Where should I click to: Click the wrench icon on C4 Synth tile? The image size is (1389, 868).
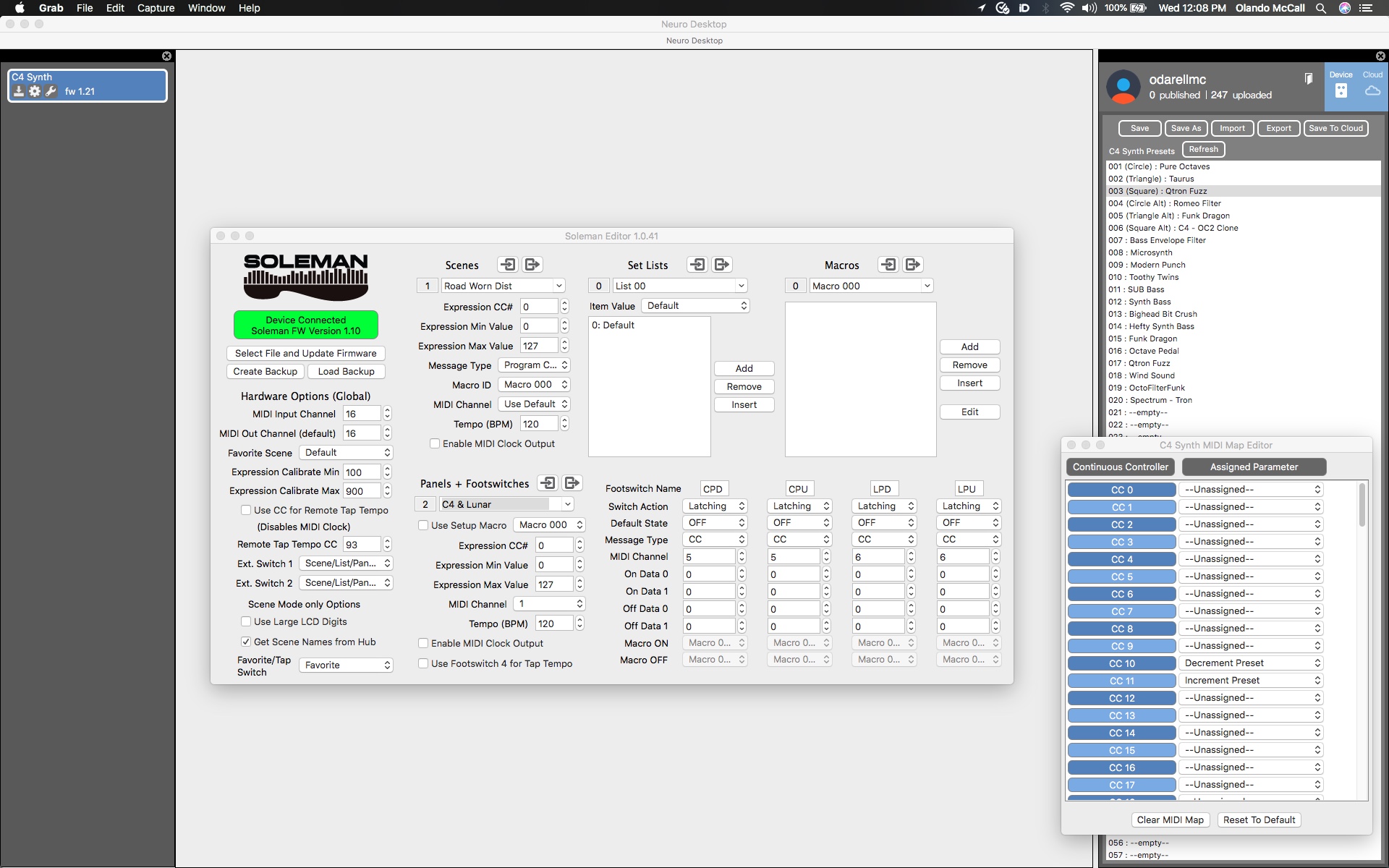pos(51,91)
